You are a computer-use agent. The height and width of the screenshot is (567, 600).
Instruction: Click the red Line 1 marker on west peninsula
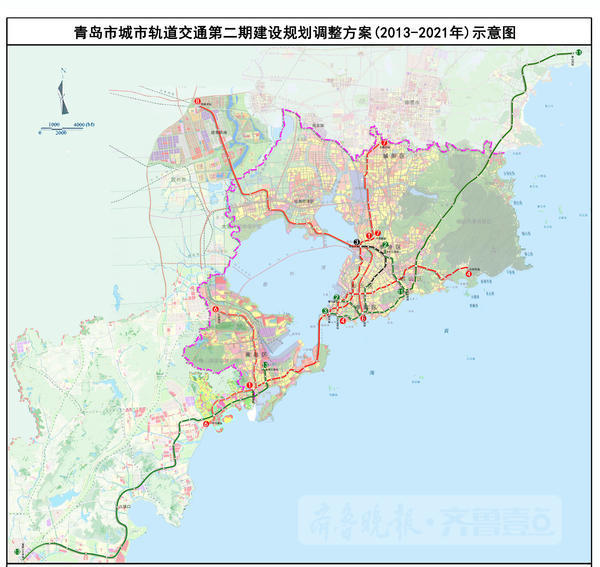(249, 385)
